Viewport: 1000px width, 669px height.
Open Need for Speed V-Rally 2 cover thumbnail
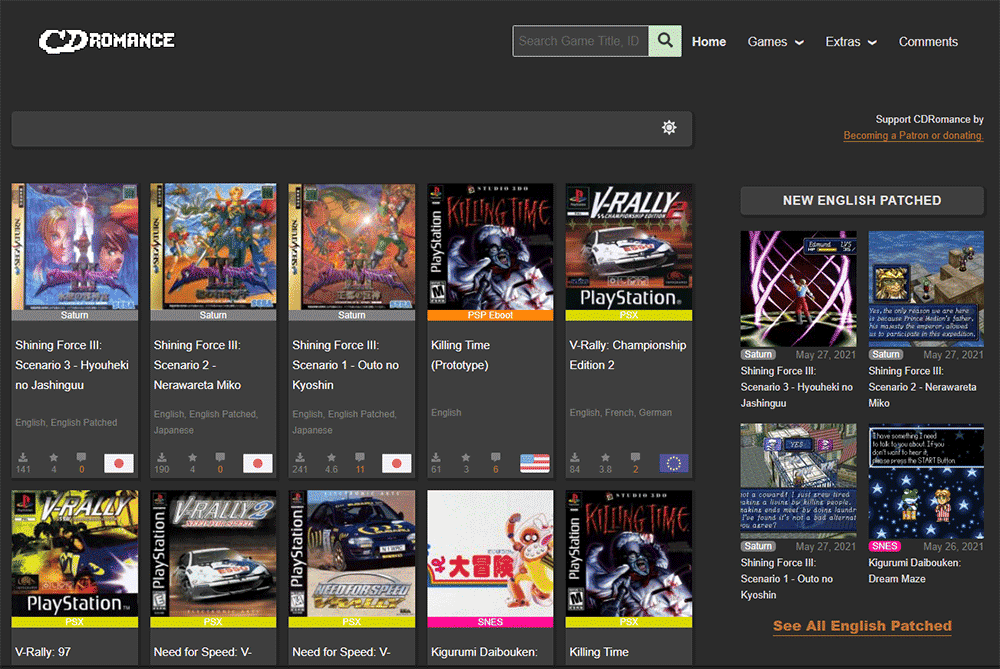pos(213,553)
